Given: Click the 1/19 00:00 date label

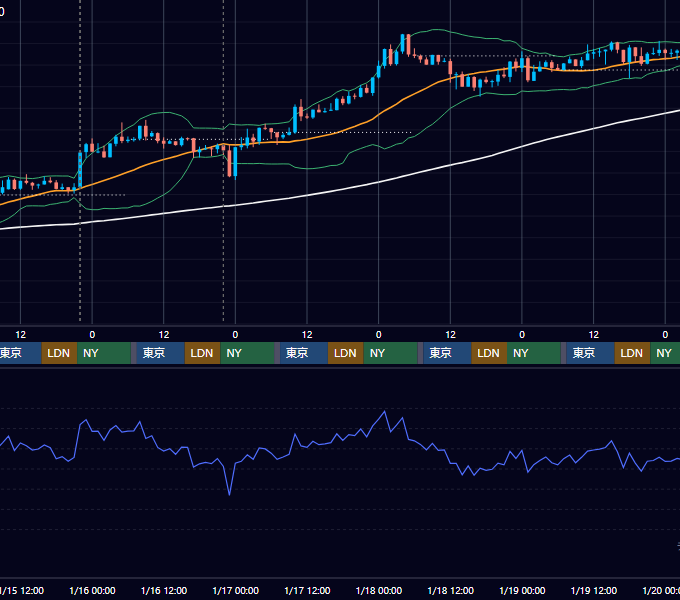Looking at the screenshot, I should point(522,590).
